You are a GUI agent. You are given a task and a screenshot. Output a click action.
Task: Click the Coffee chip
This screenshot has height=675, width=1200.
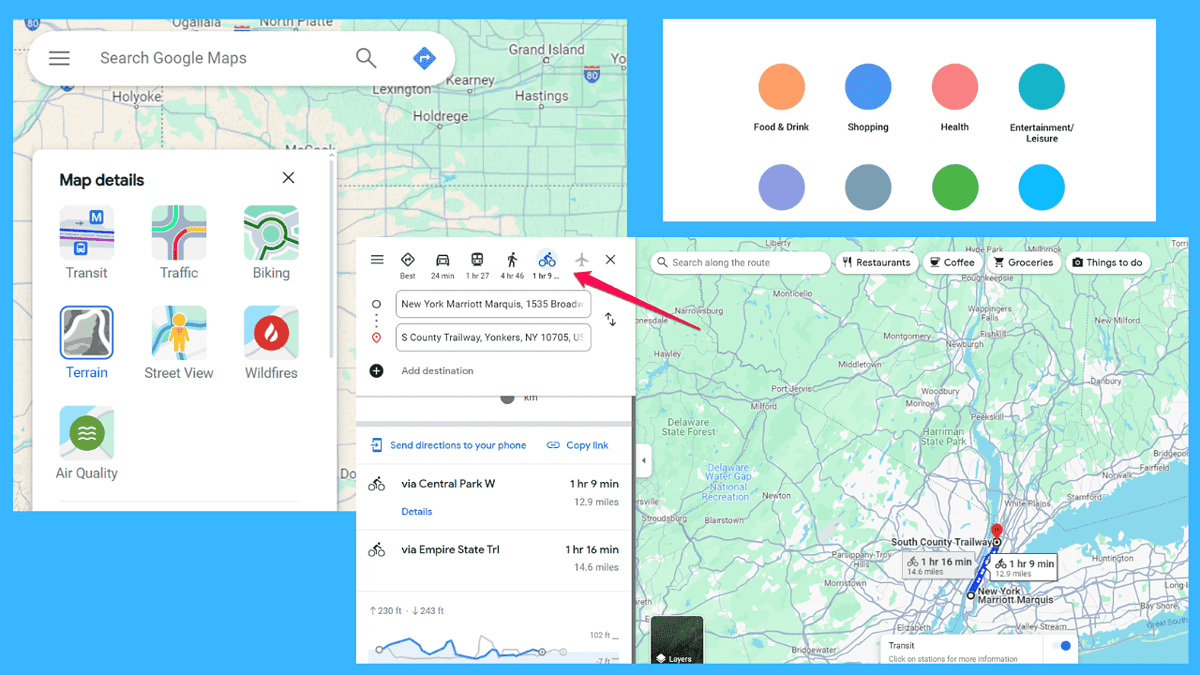coord(952,263)
